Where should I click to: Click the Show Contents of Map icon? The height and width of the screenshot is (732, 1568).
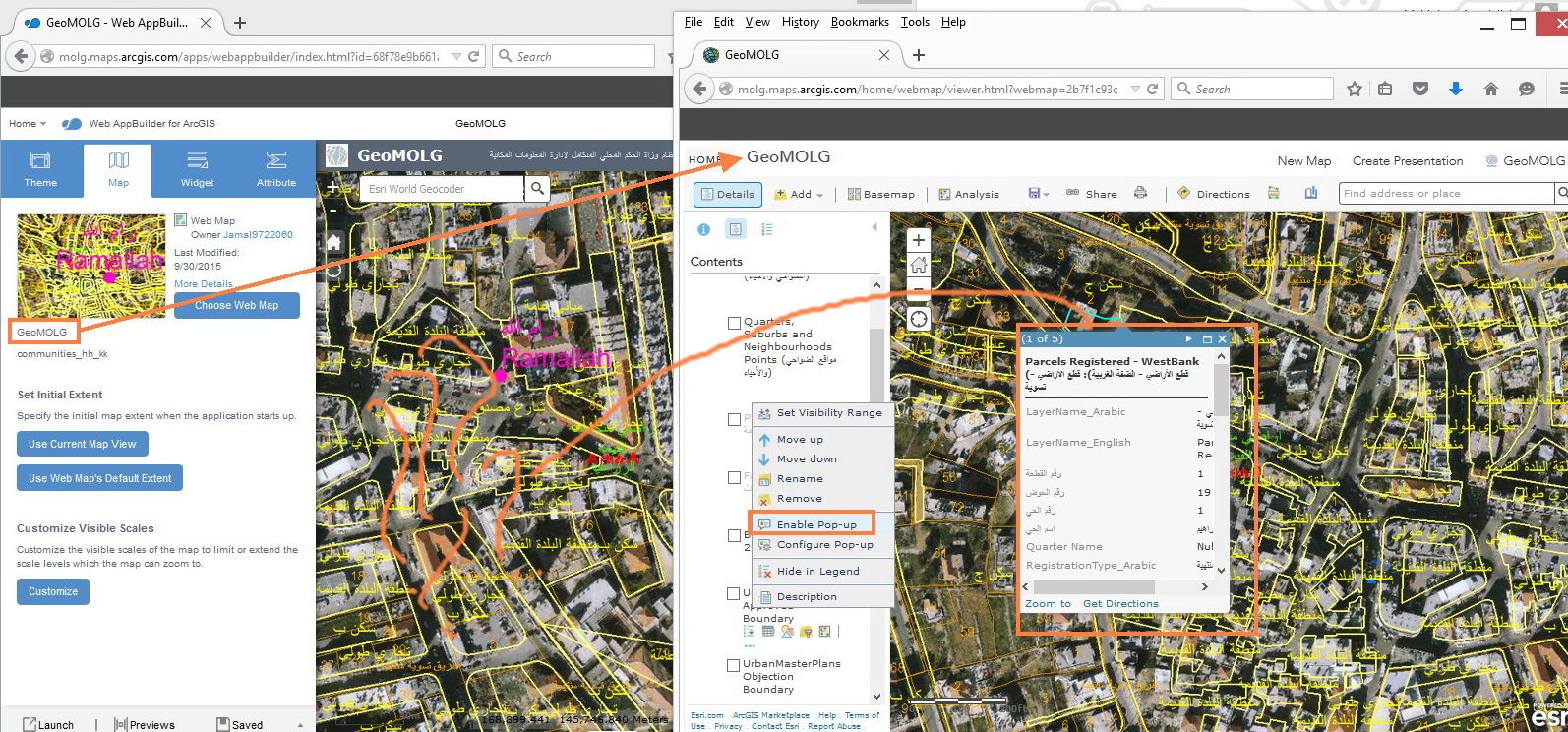(735, 229)
